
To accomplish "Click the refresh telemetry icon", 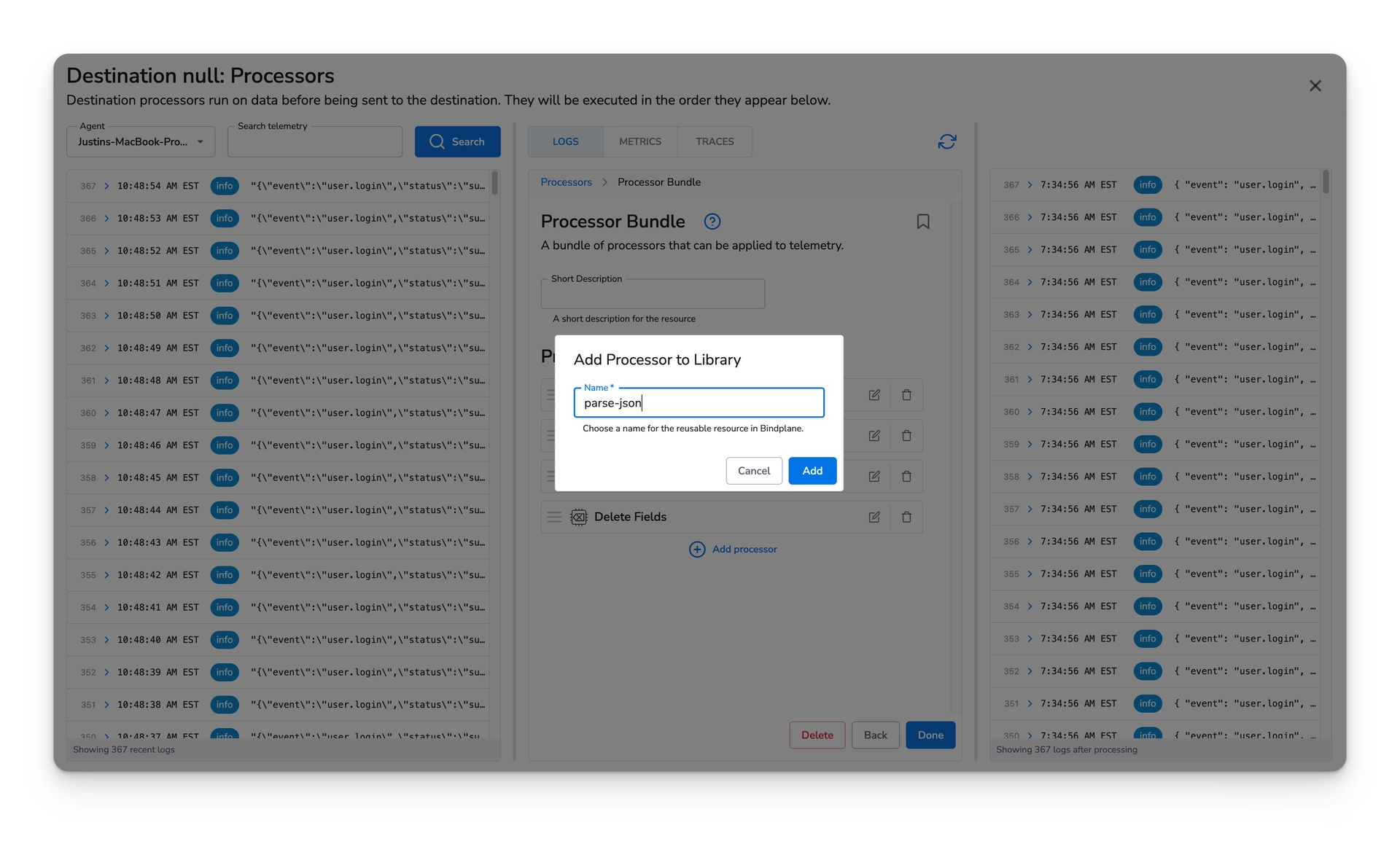I will pyautogui.click(x=946, y=141).
